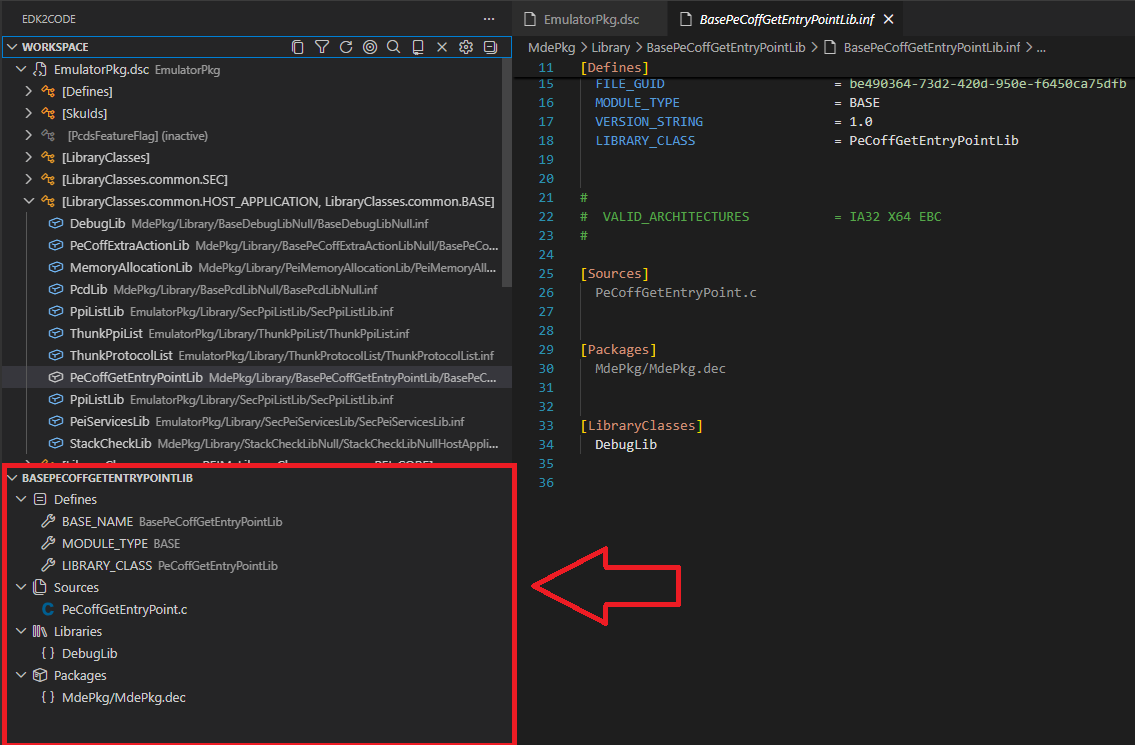Click the LIBRARY_CLASS line in editor
This screenshot has width=1135, height=745.
(x=806, y=140)
